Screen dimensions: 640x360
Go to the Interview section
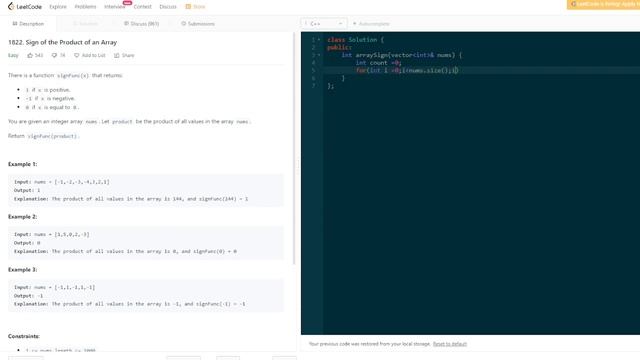click(x=115, y=7)
